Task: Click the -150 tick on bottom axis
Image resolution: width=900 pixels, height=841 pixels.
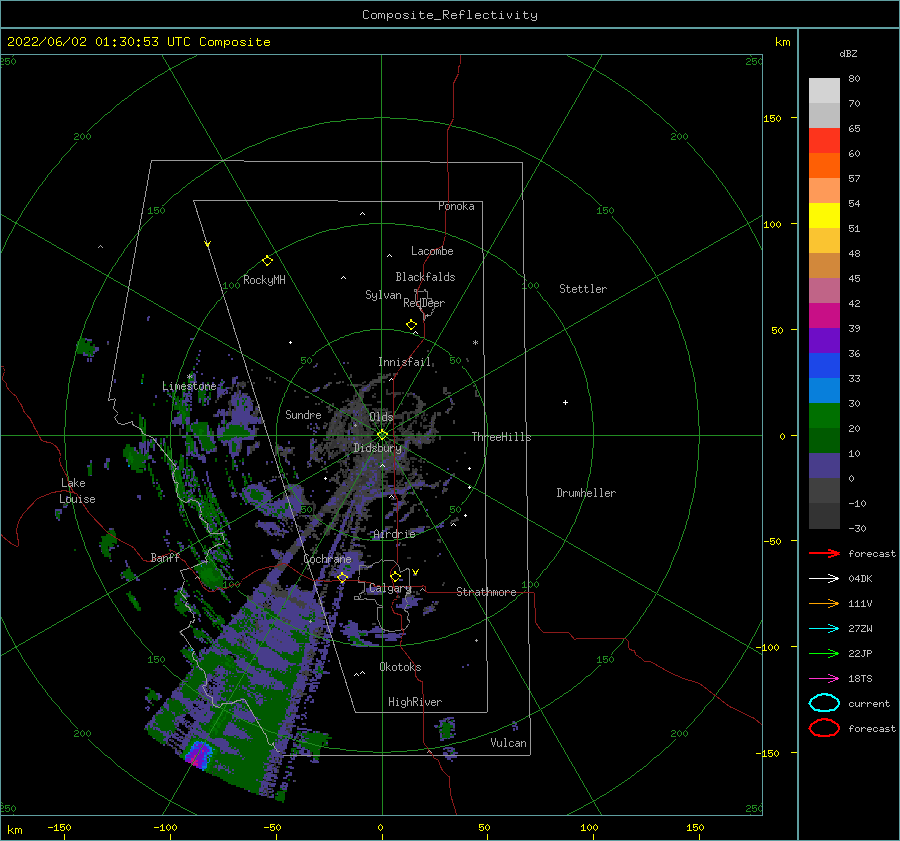Action: click(59, 827)
